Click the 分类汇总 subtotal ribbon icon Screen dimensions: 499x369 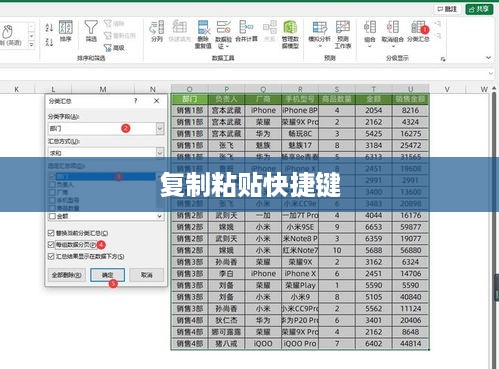coord(418,31)
